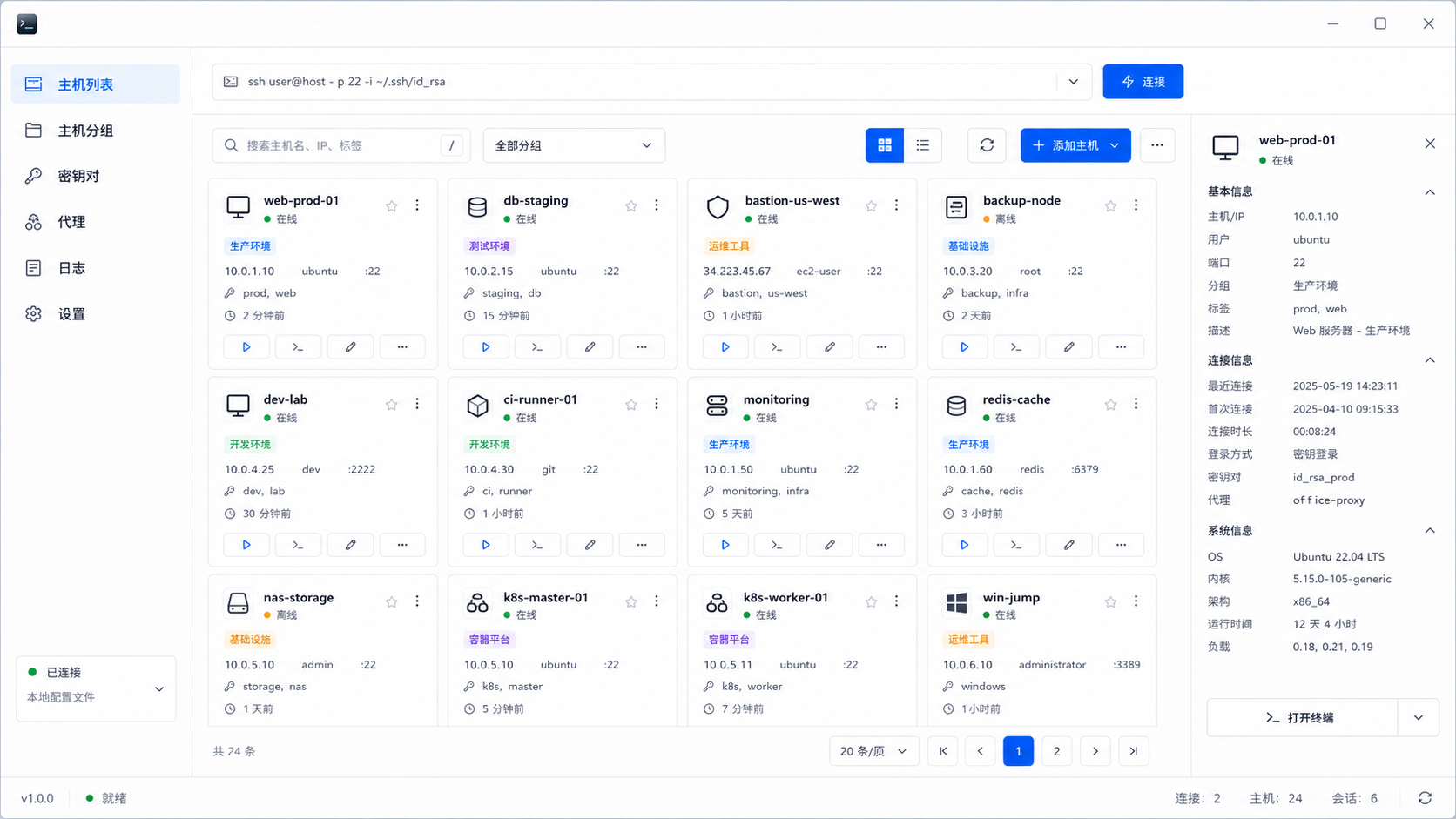Toggle favorite star on bastion-us-west

[871, 206]
